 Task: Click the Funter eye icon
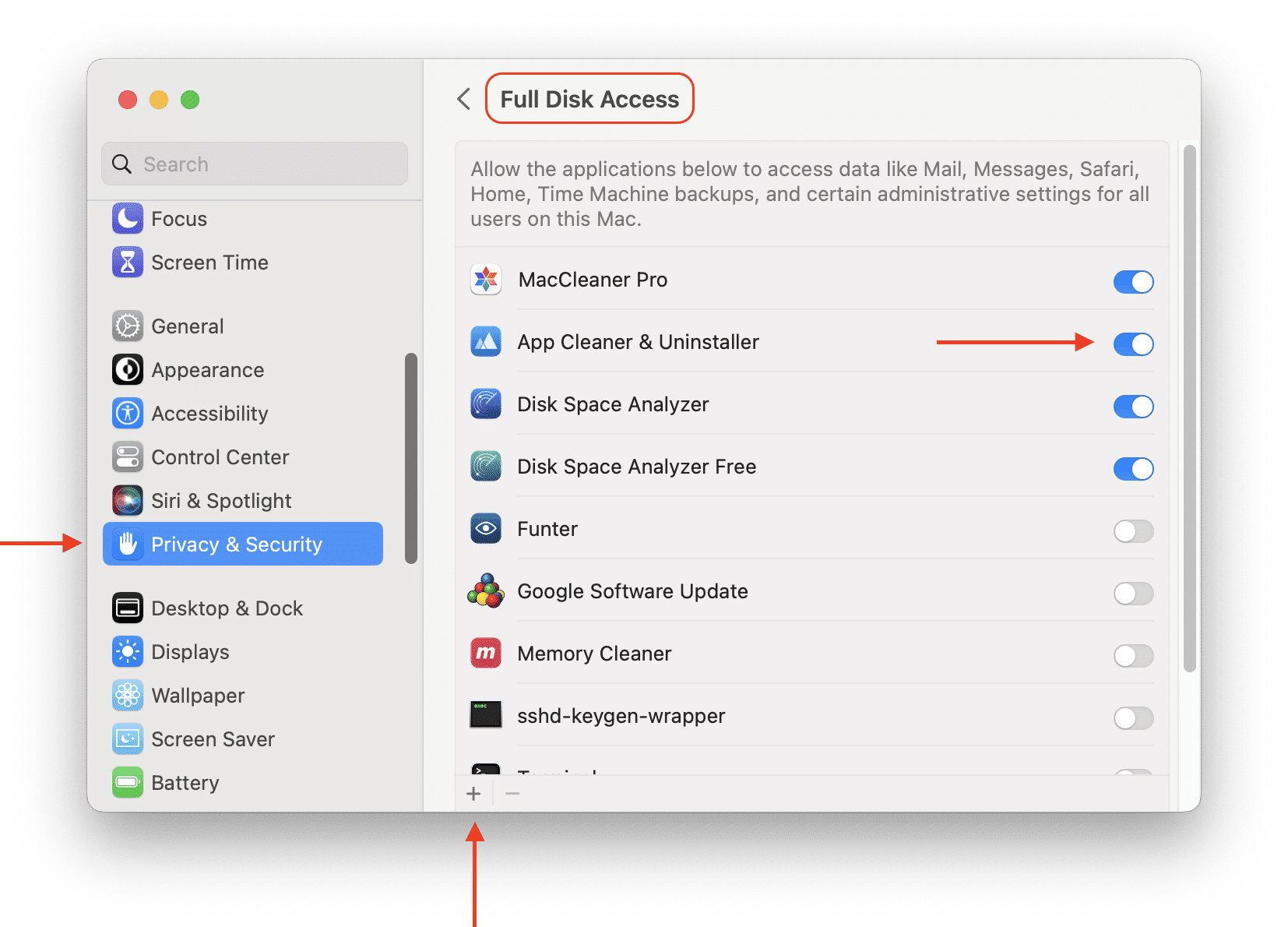point(485,529)
